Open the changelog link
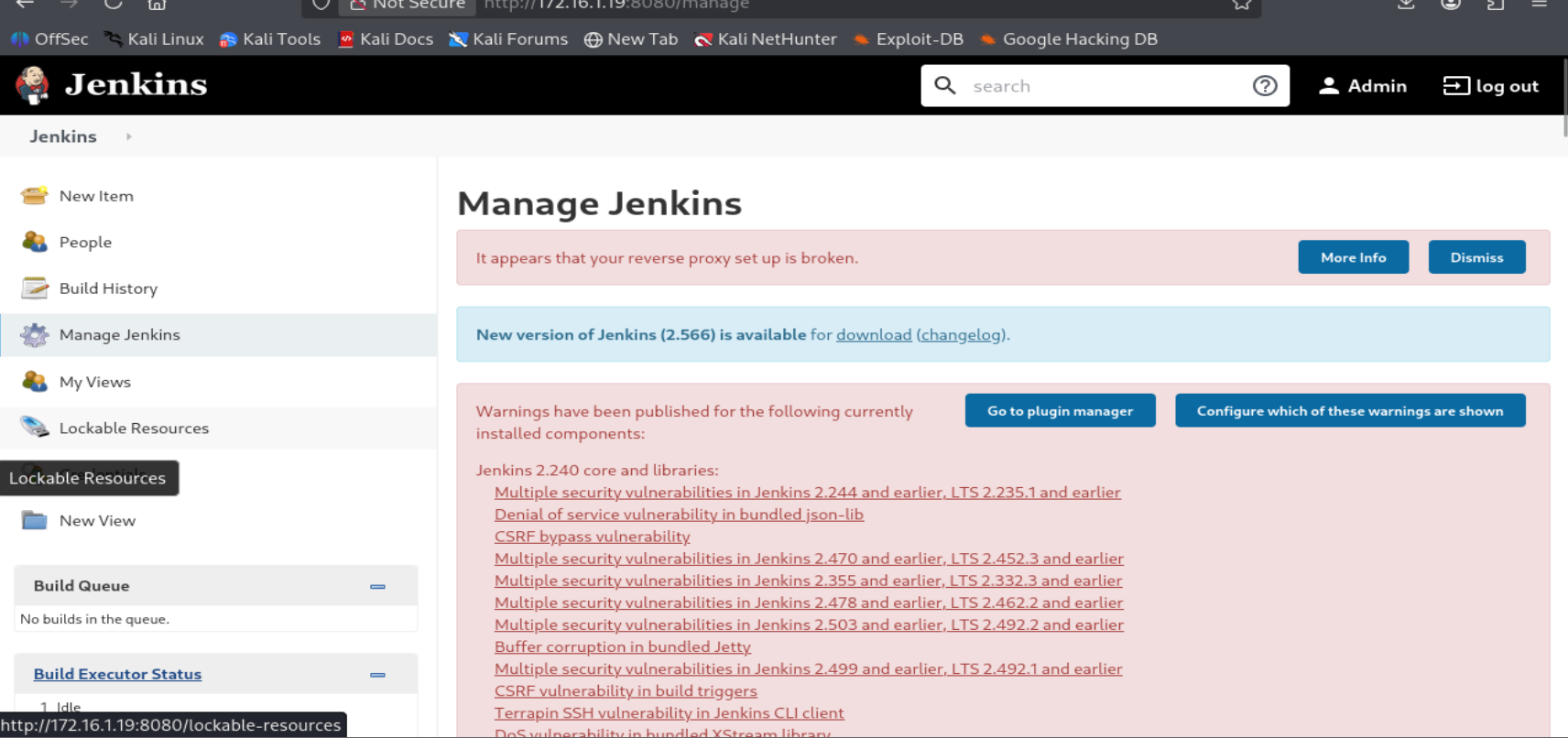The height and width of the screenshot is (738, 1568). [962, 335]
